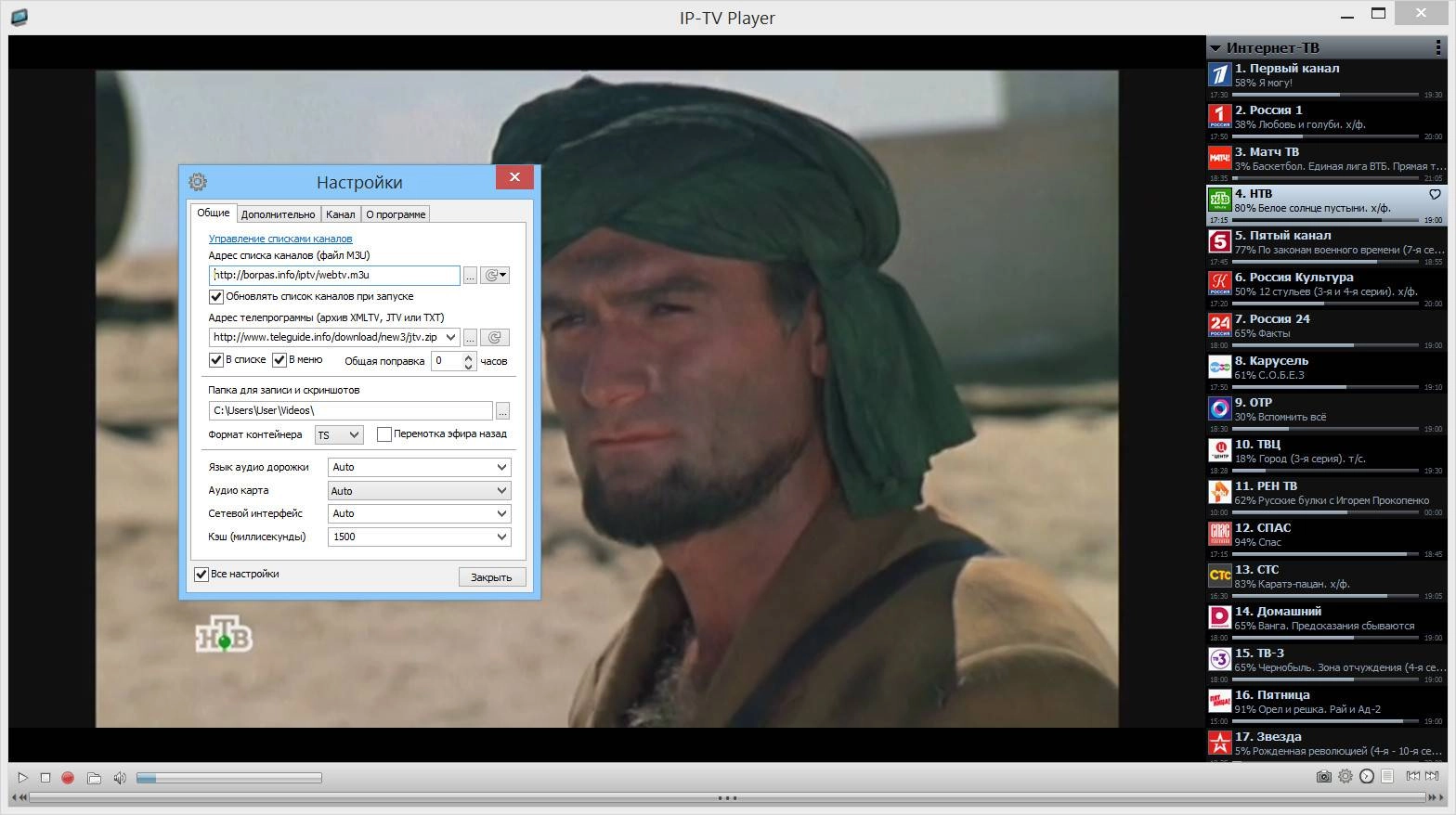
Task: Toggle the В списке checkbox
Action: coord(216,360)
